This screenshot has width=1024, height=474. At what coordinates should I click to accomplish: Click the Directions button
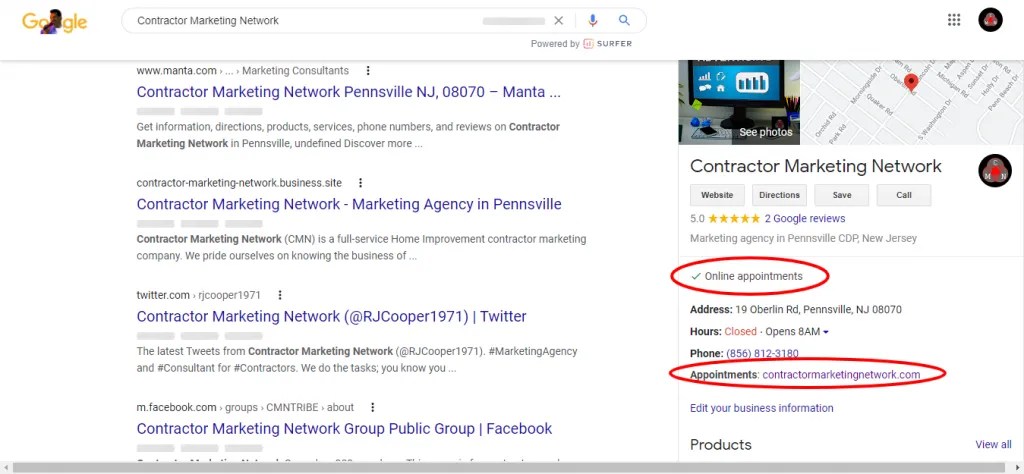779,195
